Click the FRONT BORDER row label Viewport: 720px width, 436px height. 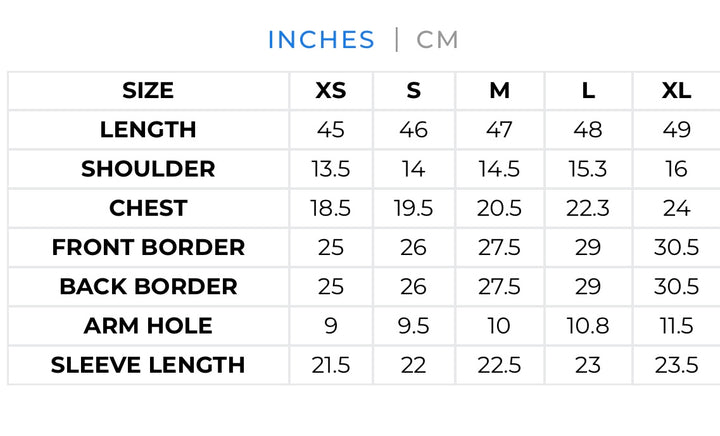click(x=148, y=247)
